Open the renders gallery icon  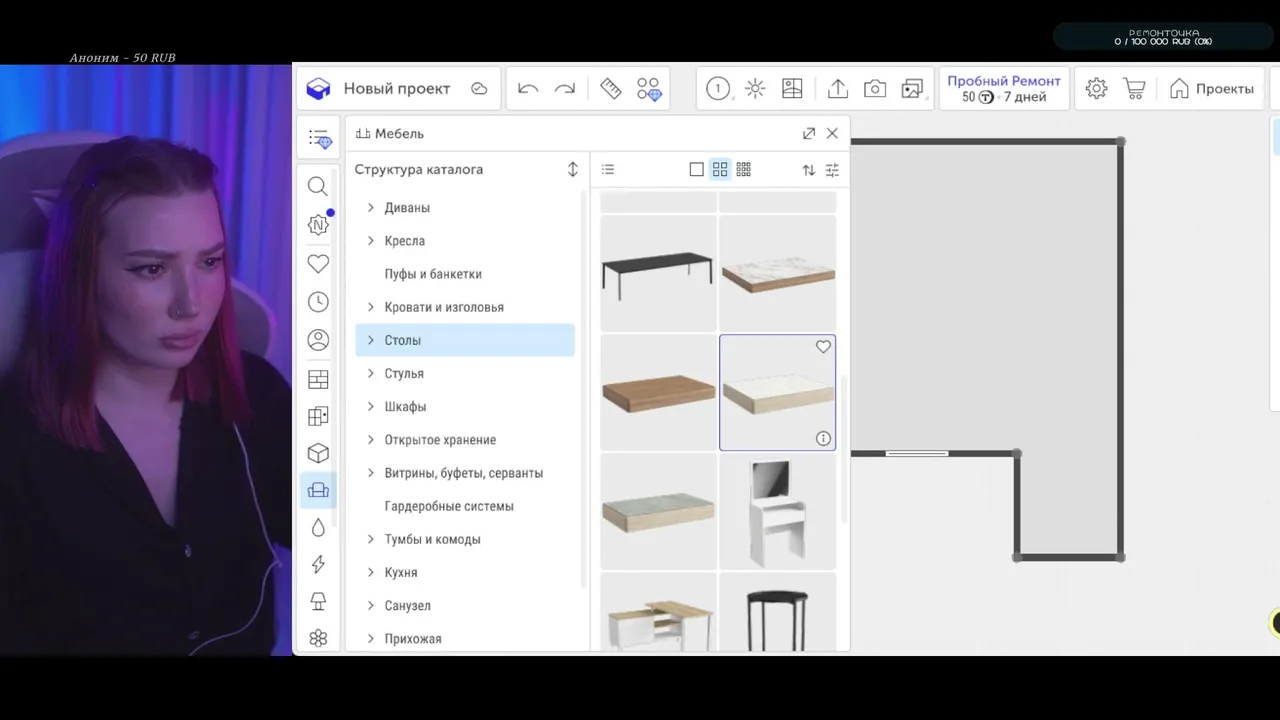(x=912, y=89)
